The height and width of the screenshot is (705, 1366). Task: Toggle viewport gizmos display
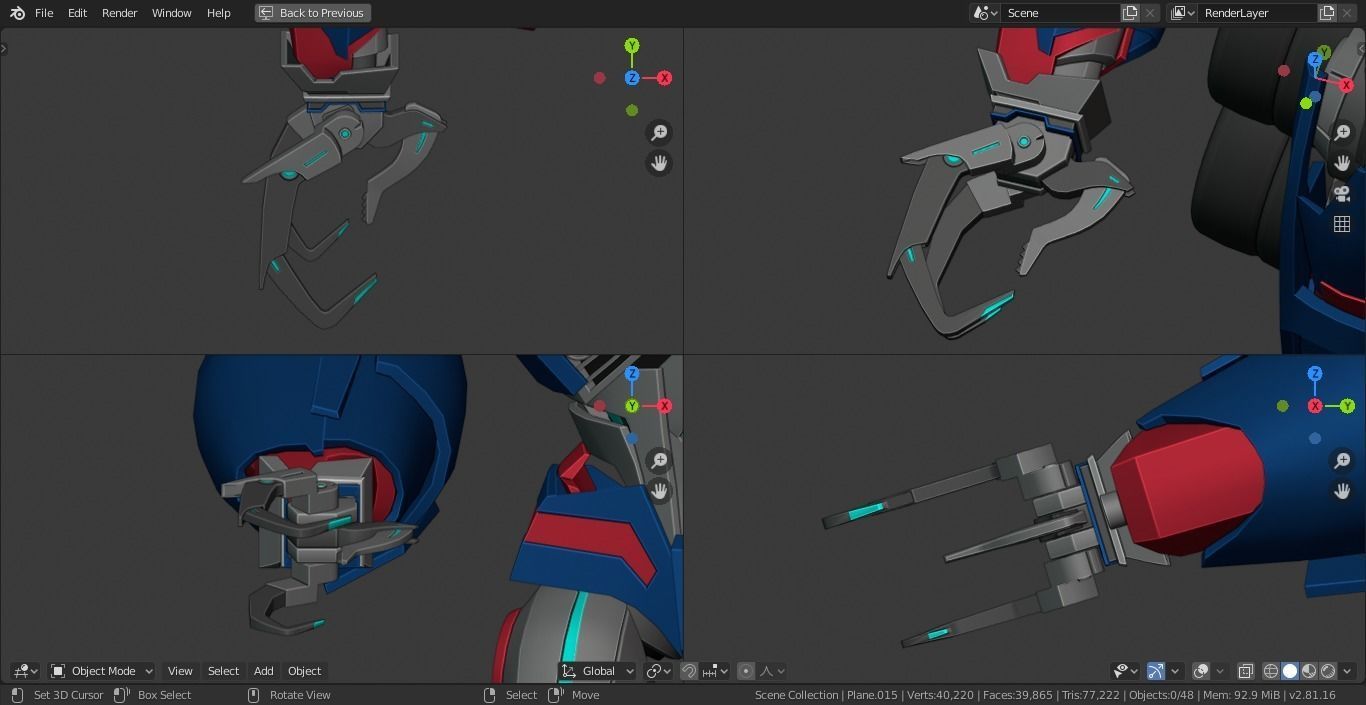point(1155,671)
